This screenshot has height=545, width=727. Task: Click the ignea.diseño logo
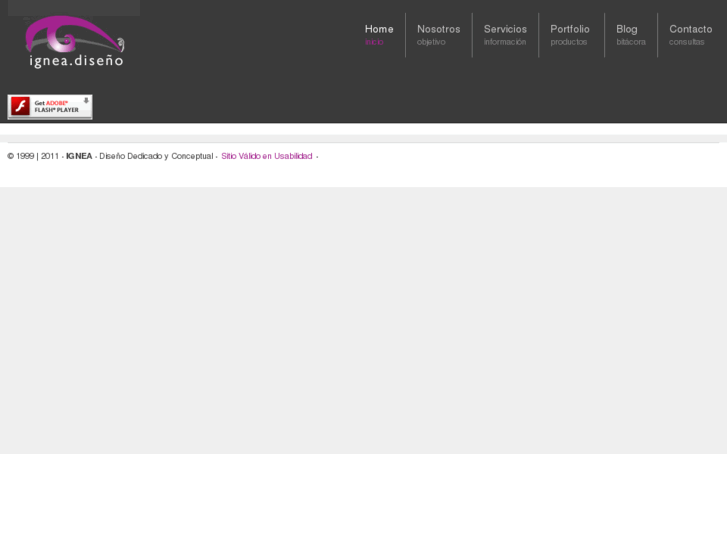coord(75,42)
